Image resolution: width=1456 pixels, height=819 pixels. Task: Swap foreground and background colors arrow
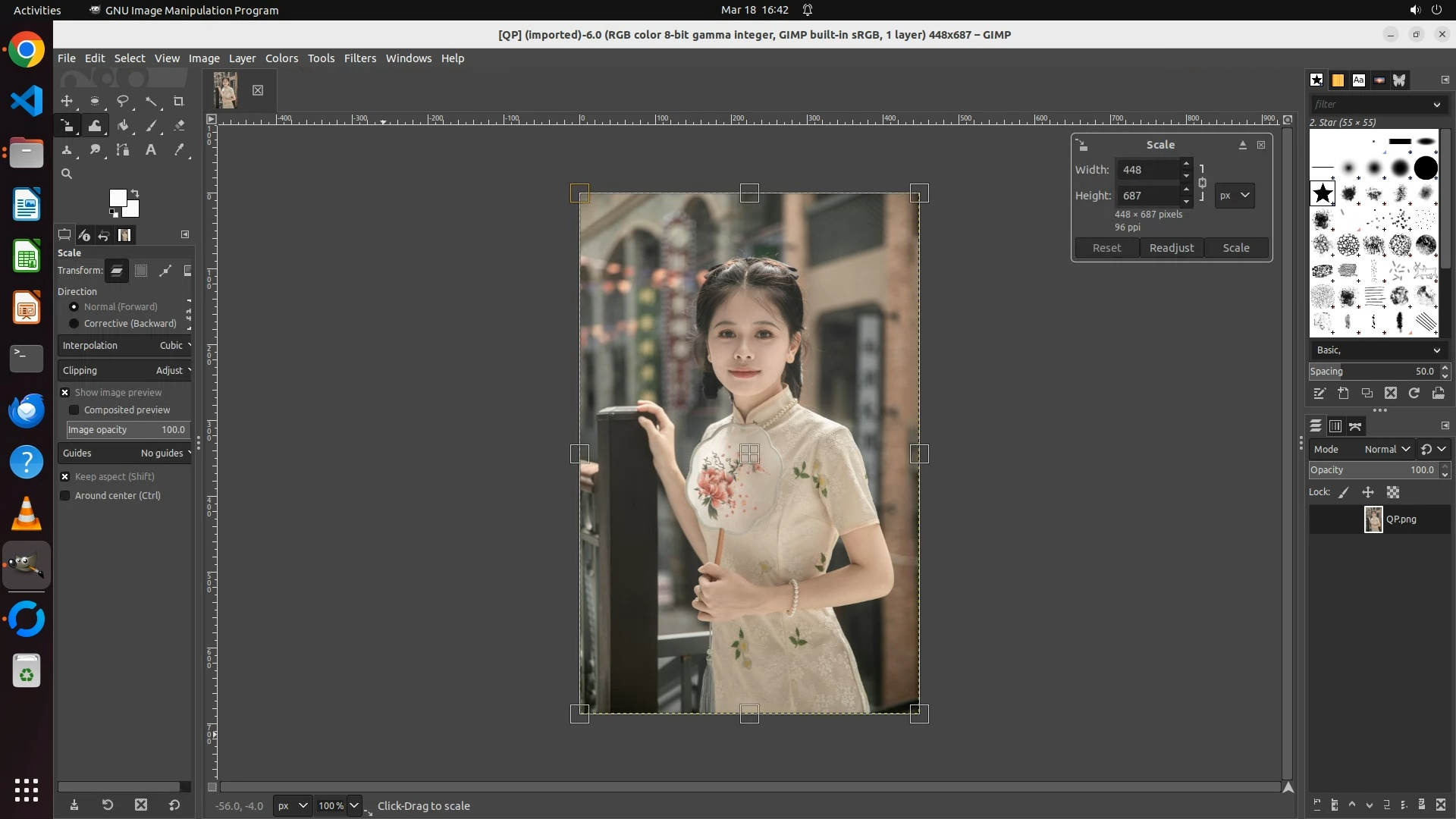(135, 193)
